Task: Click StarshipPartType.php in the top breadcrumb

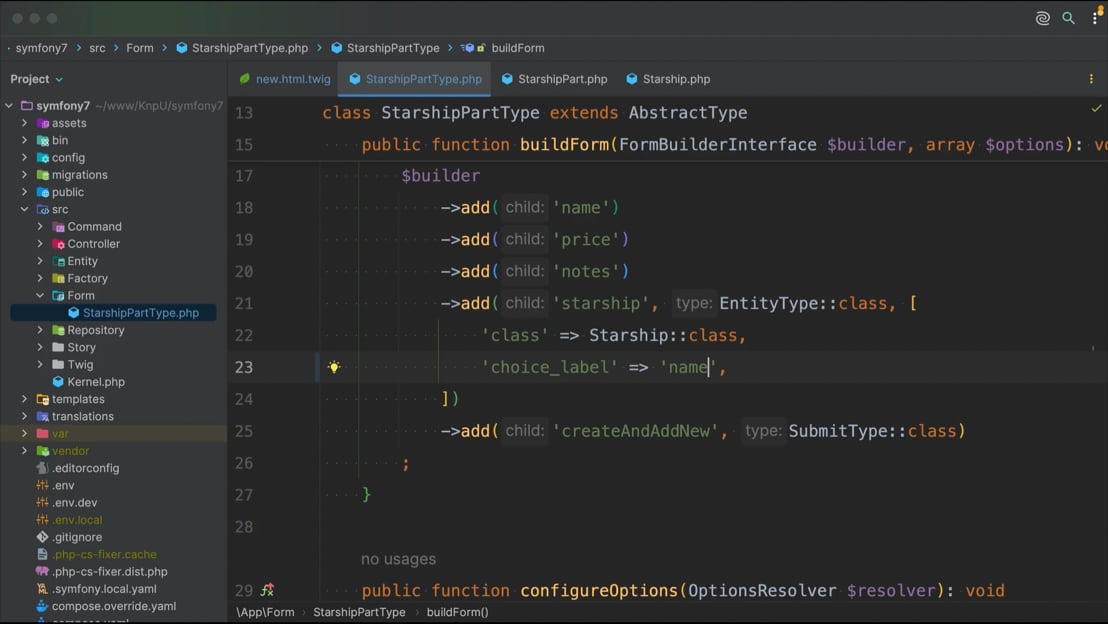Action: click(x=242, y=48)
